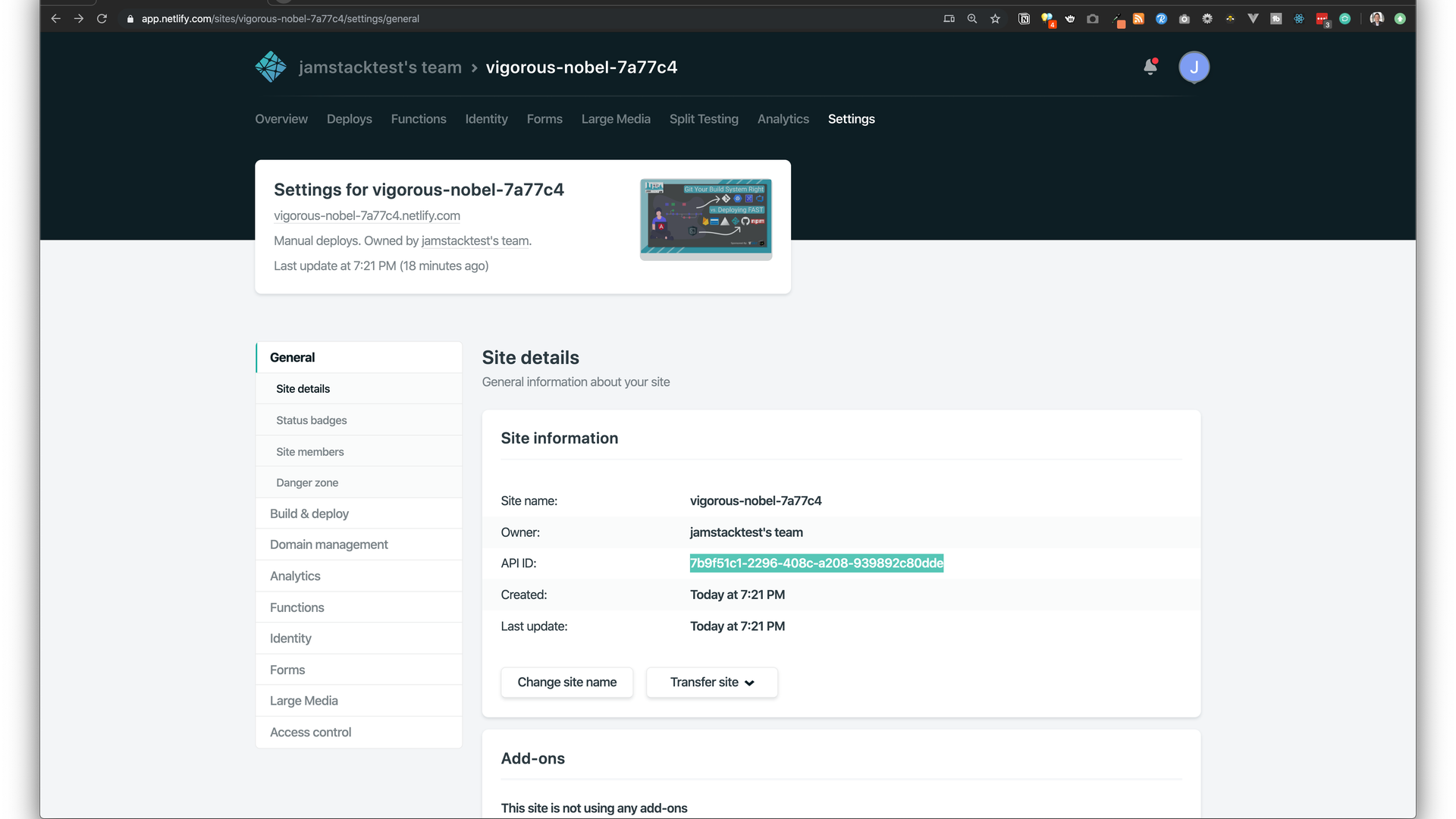This screenshot has height=819, width=1456.
Task: Click the Notion extension icon
Action: 1024,19
